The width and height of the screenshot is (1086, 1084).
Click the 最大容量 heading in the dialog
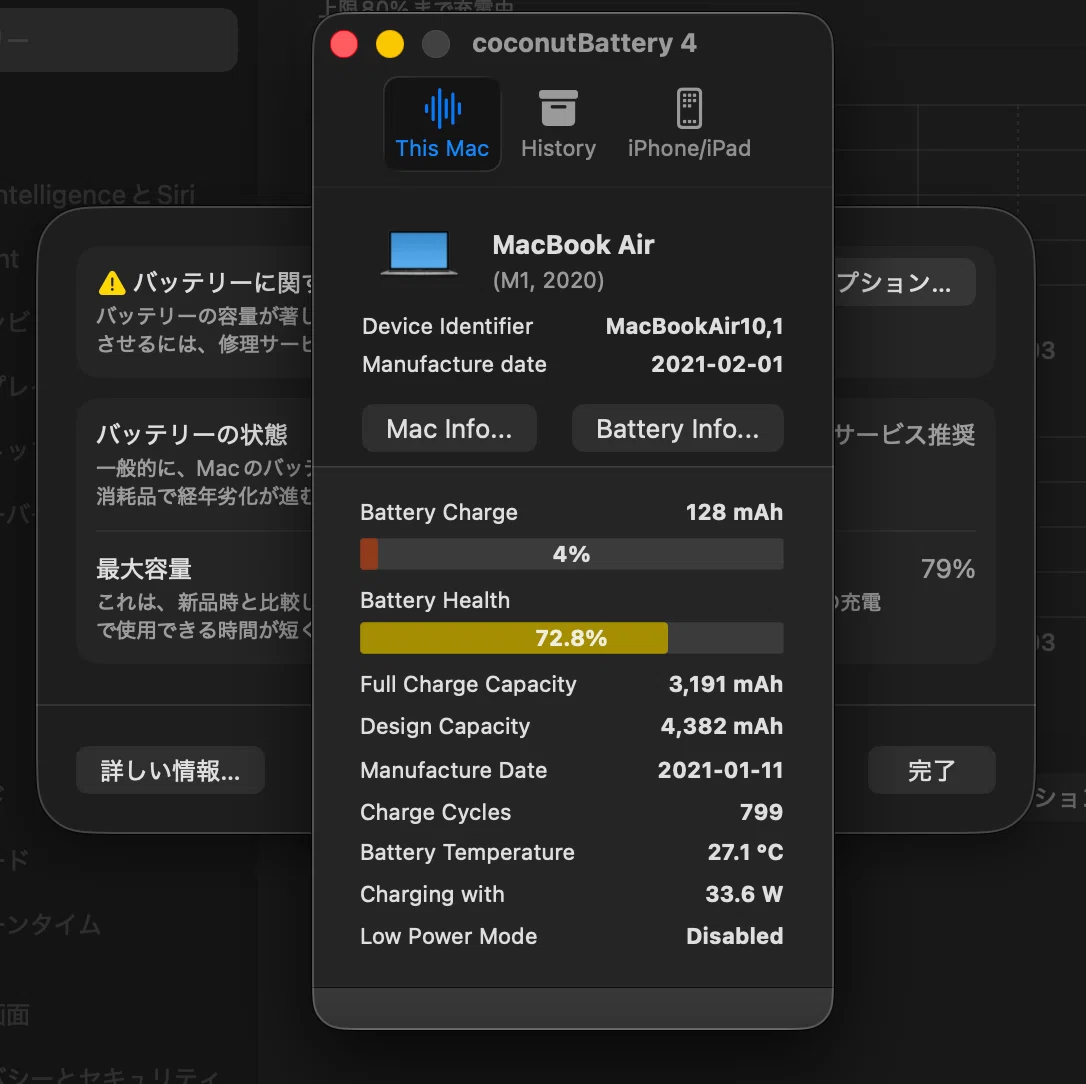(x=144, y=569)
